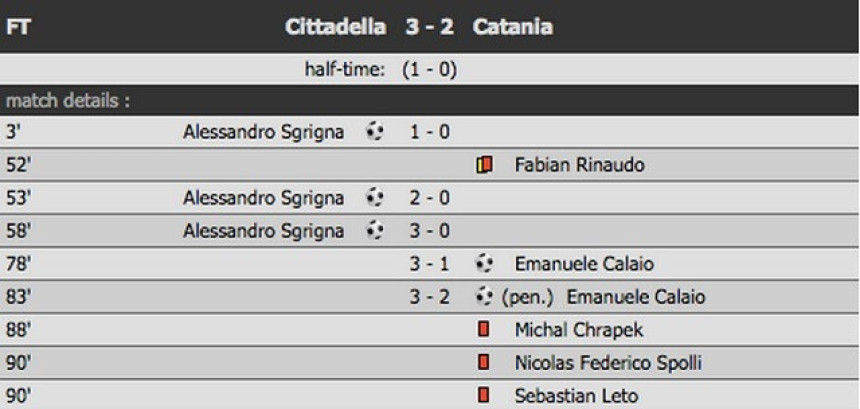Click the goal ball icon at 53'
The height and width of the screenshot is (409, 860).
click(x=375, y=197)
